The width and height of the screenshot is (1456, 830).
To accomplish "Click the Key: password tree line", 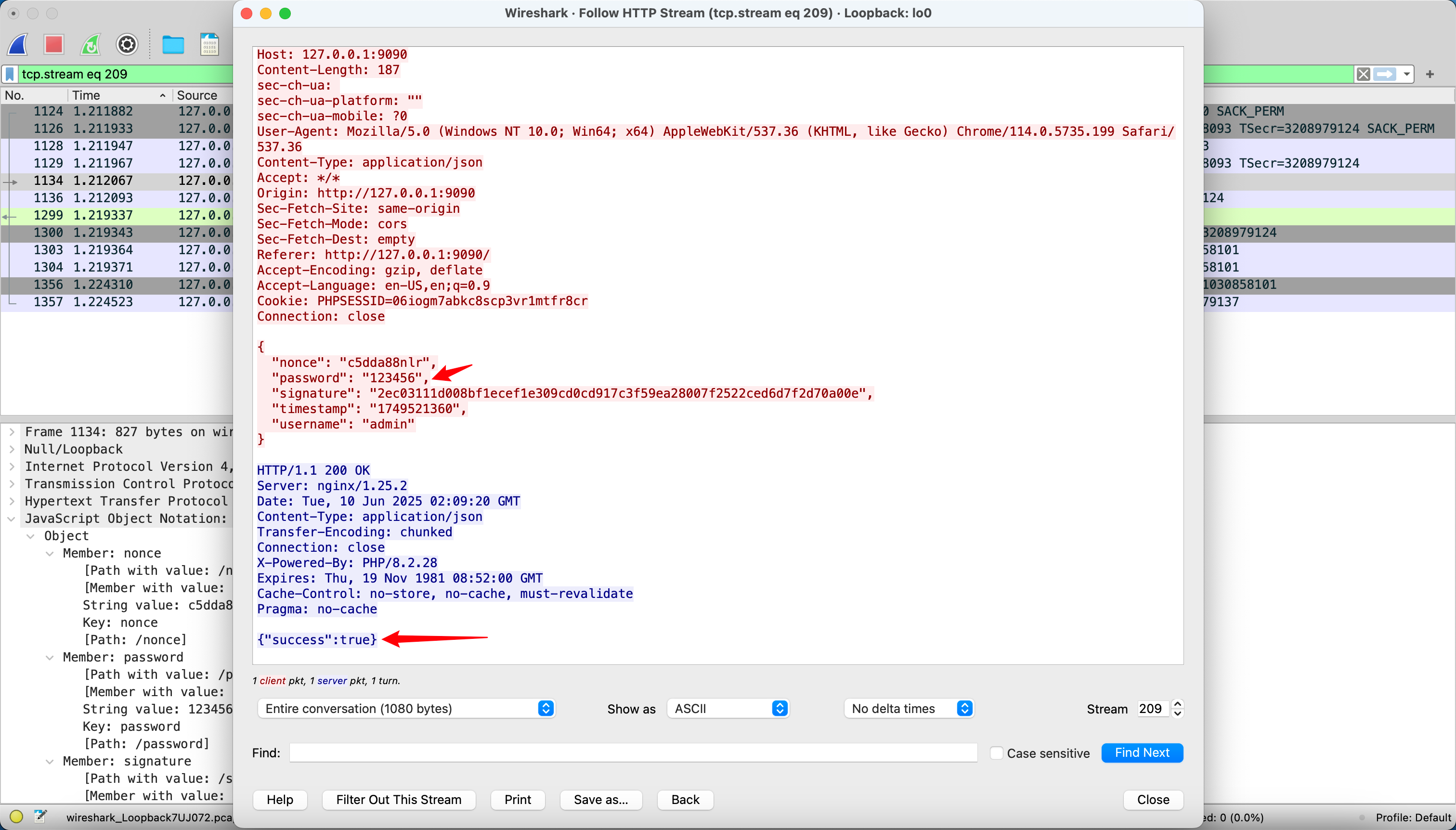I will pyautogui.click(x=132, y=727).
